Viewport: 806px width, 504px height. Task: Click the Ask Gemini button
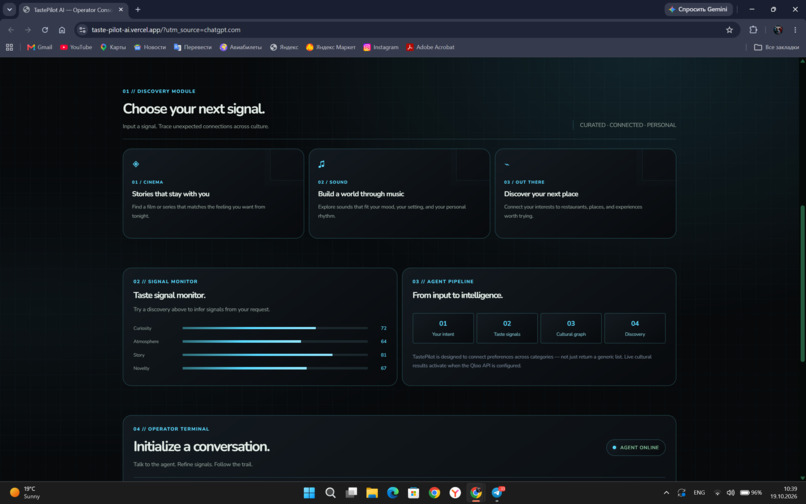(698, 9)
